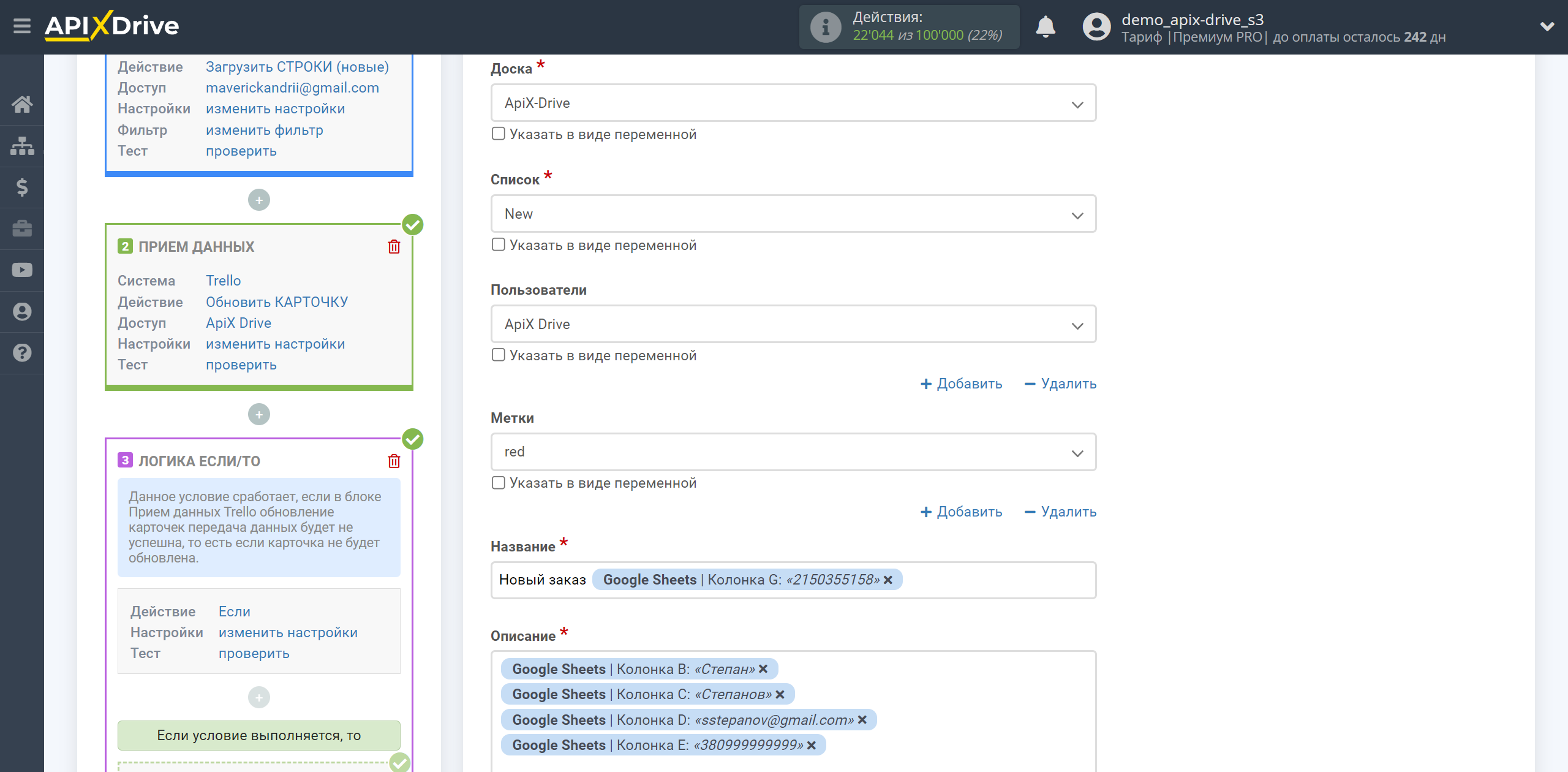Image resolution: width=1568 pixels, height=772 pixels.
Task: Open the briefcase sidebar icon
Action: (22, 229)
